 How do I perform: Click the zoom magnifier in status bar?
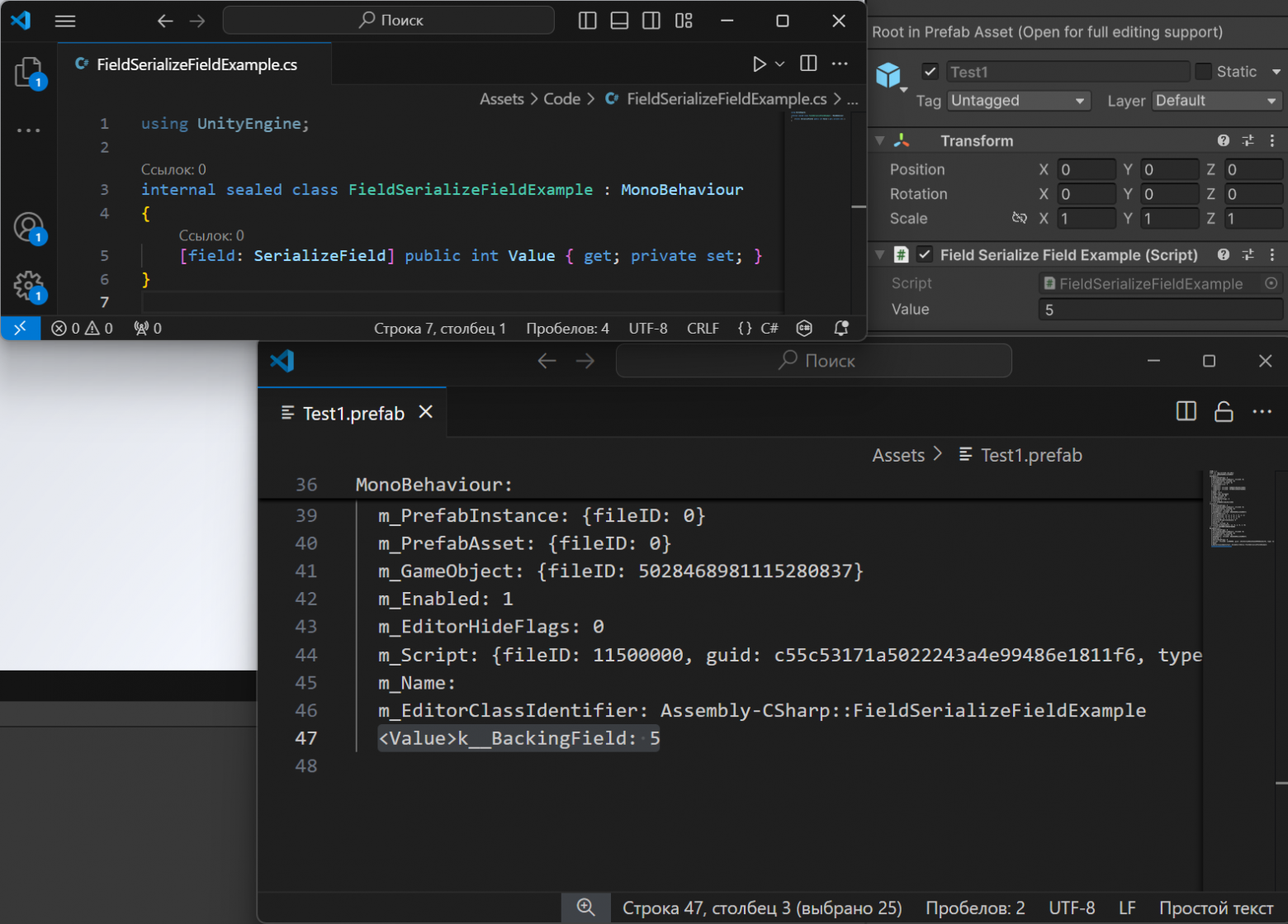585,907
